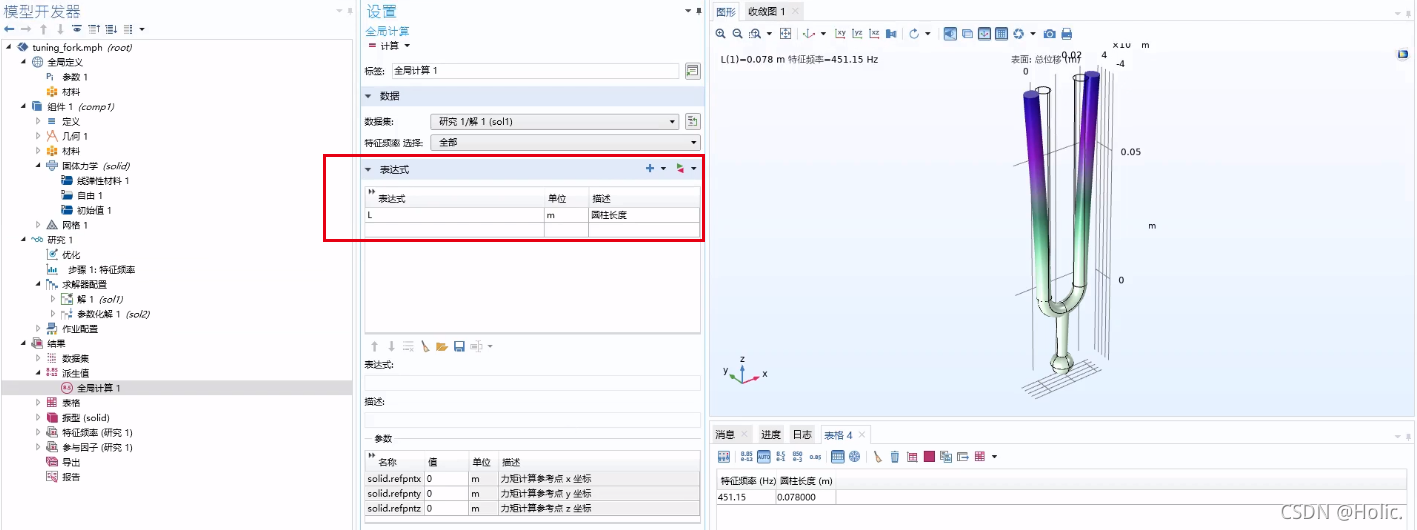Screen dimensions: 1417x530
Task: Toggle AUTO notation in table toolbar
Action: point(764,456)
